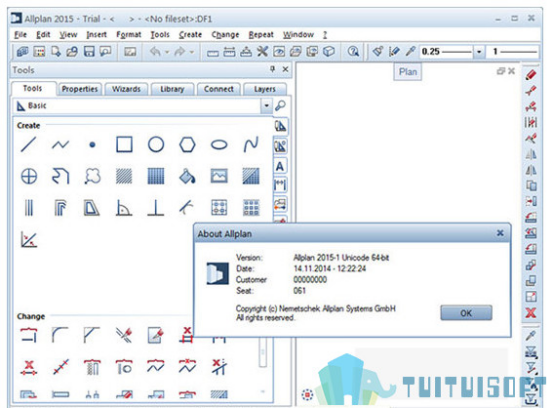Open the Window menu
The width and height of the screenshot is (554, 408).
298,35
